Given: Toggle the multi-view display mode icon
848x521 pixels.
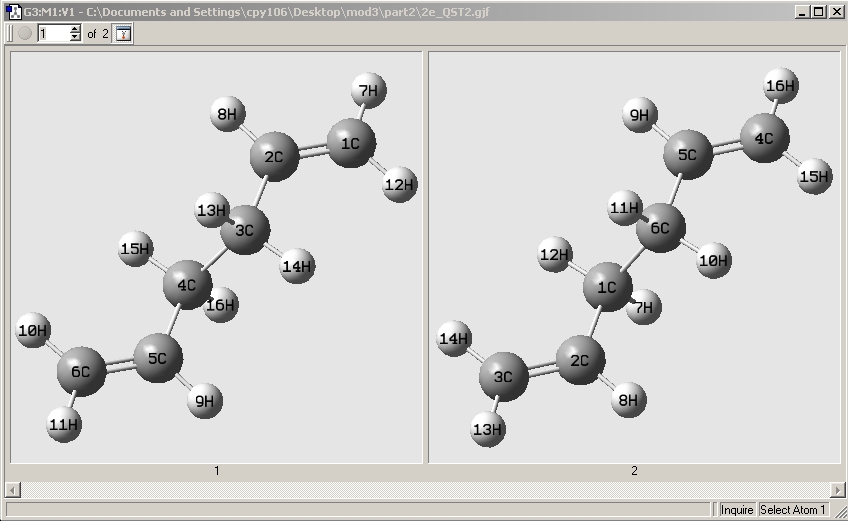Looking at the screenshot, I should 123,34.
